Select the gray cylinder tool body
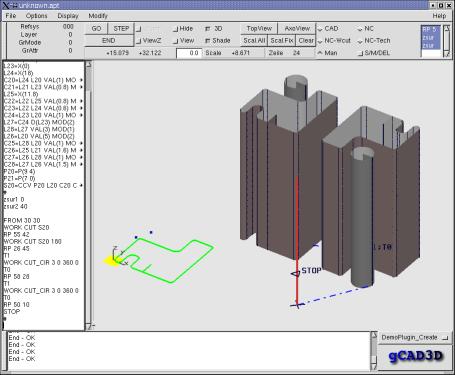The width and height of the screenshot is (455, 375). tap(362, 217)
